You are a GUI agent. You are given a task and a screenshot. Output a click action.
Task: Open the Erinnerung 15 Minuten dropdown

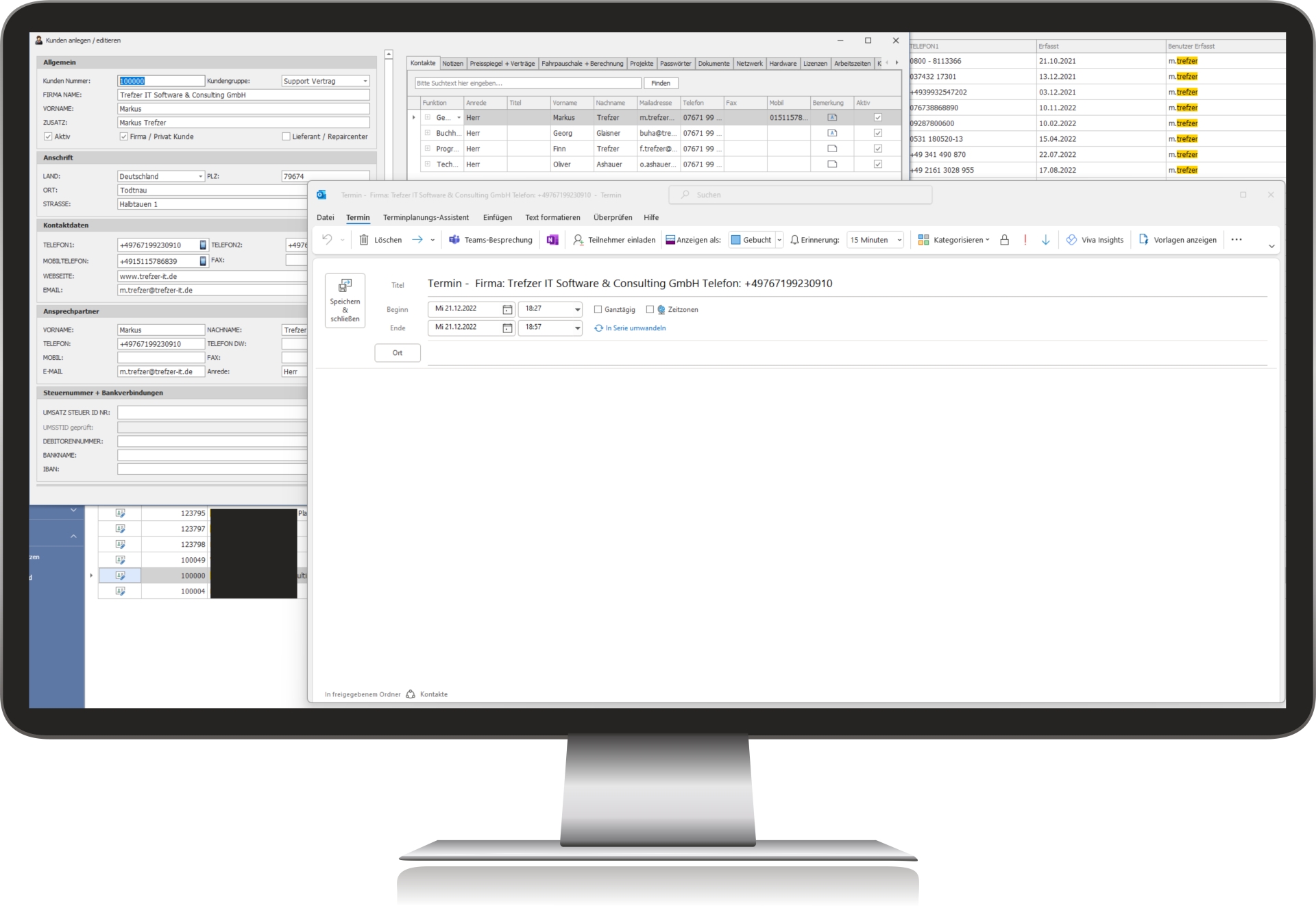899,240
